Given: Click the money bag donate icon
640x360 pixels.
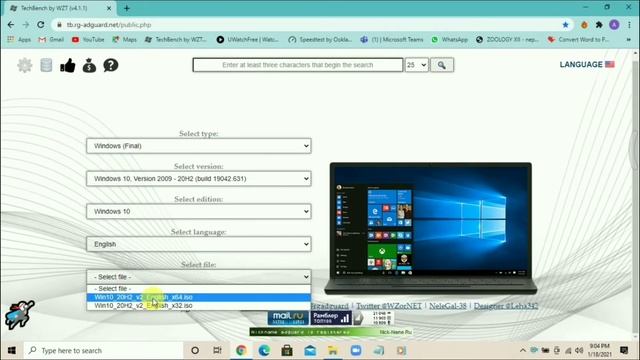Looking at the screenshot, I should tap(89, 65).
